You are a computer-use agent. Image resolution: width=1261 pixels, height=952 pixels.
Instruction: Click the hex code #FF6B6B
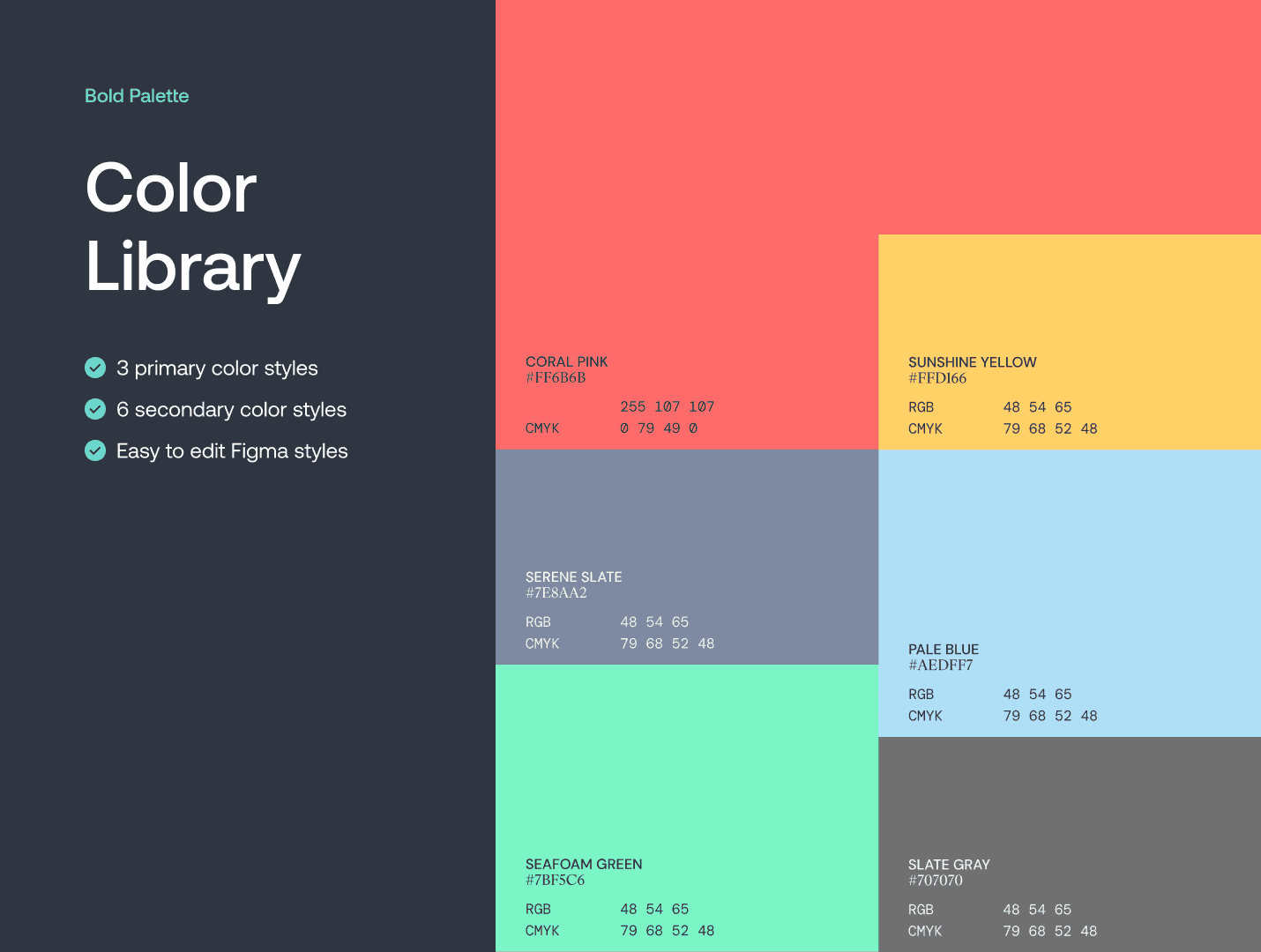pos(556,377)
